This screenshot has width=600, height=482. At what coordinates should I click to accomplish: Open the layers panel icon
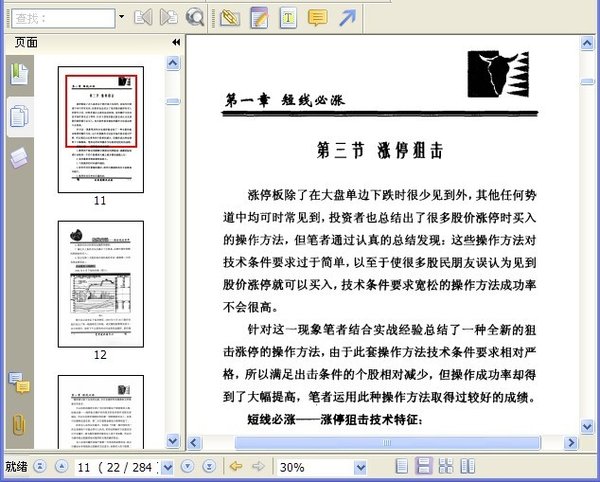[x=19, y=158]
